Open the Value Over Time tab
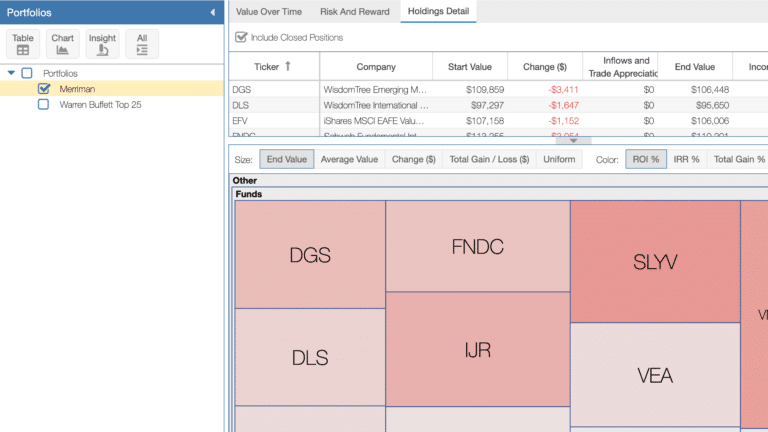Viewport: 768px width, 432px height. point(268,12)
